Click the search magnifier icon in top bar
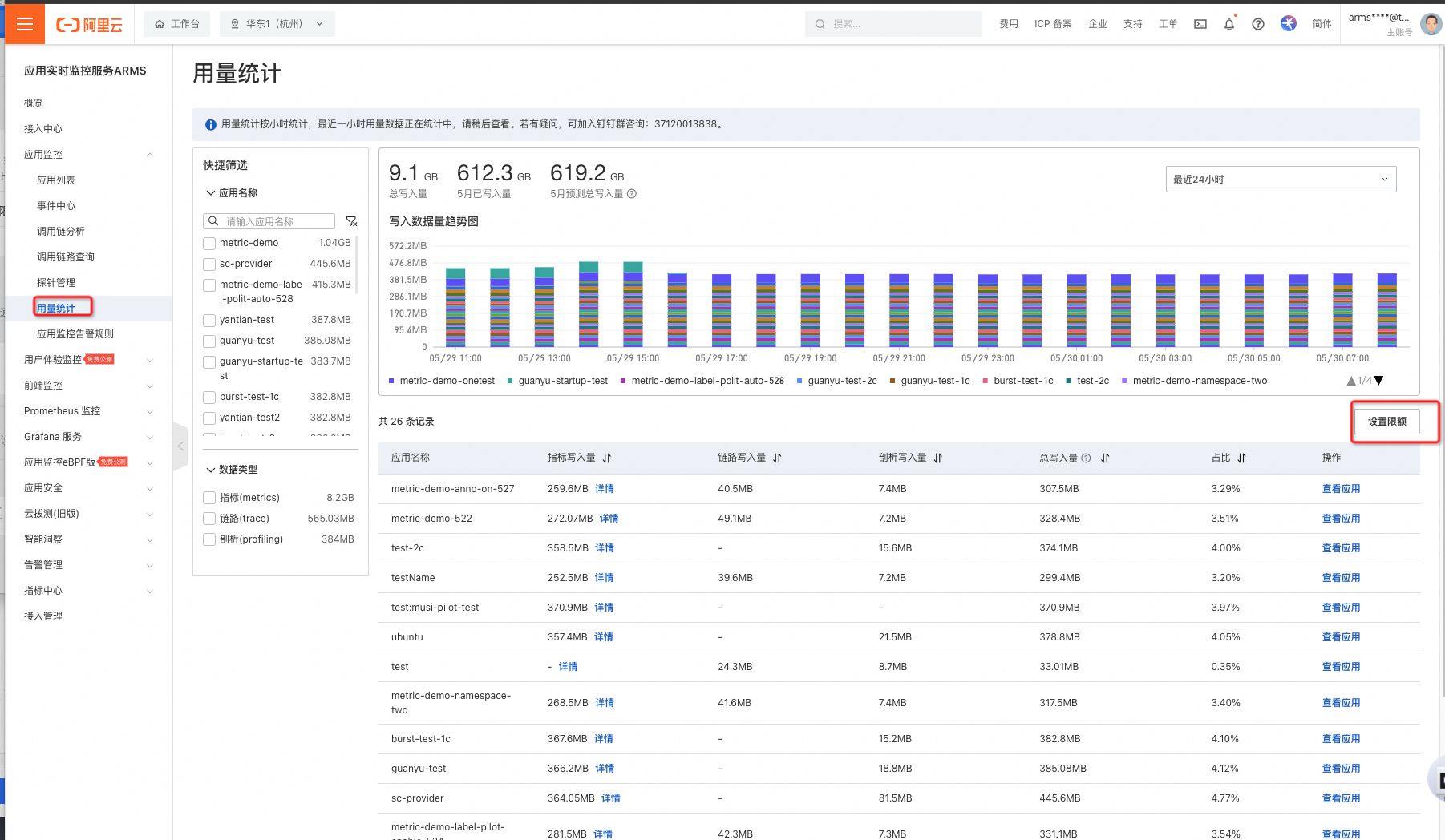Image resolution: width=1445 pixels, height=840 pixels. (820, 24)
